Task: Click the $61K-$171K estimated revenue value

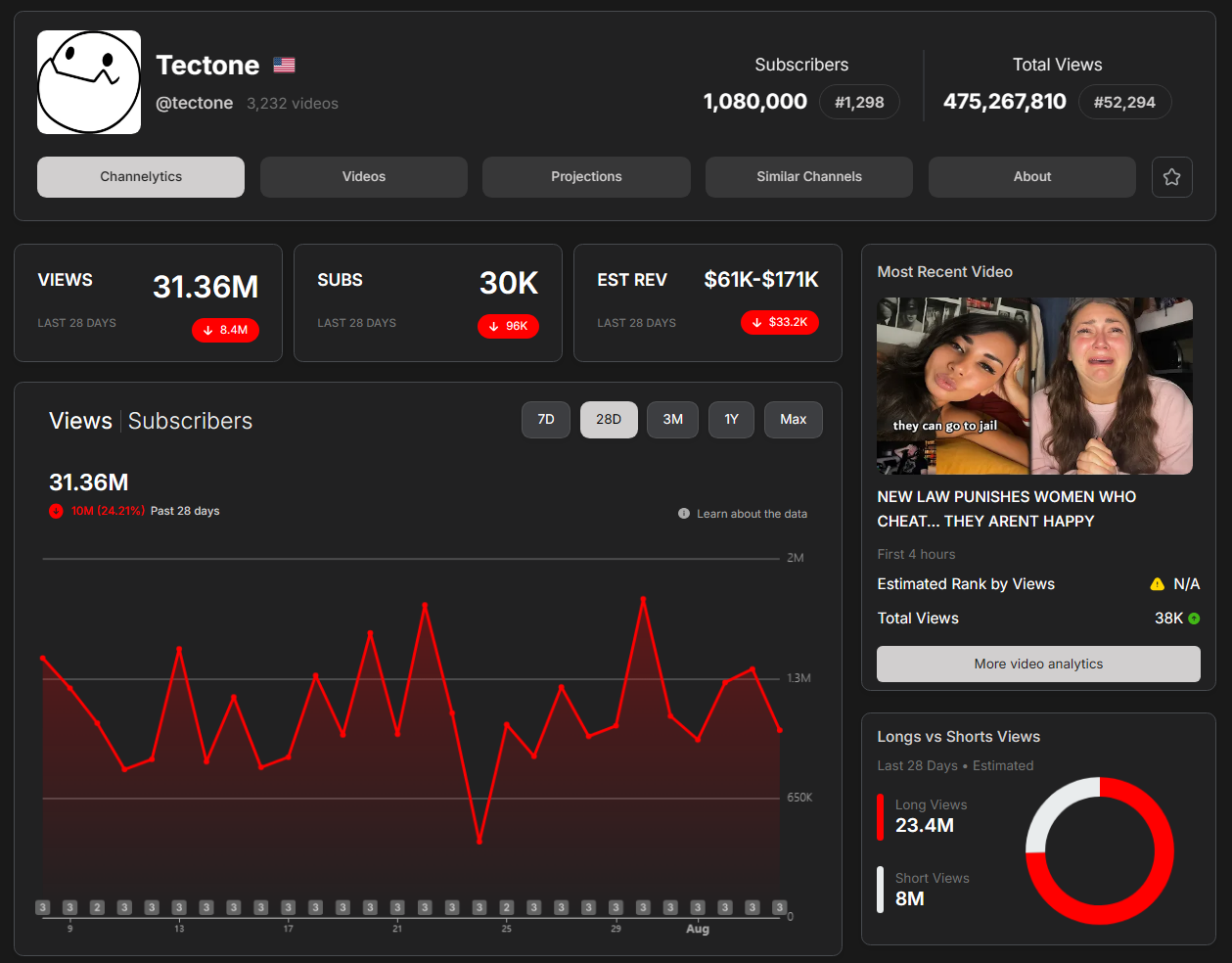Action: click(x=761, y=280)
